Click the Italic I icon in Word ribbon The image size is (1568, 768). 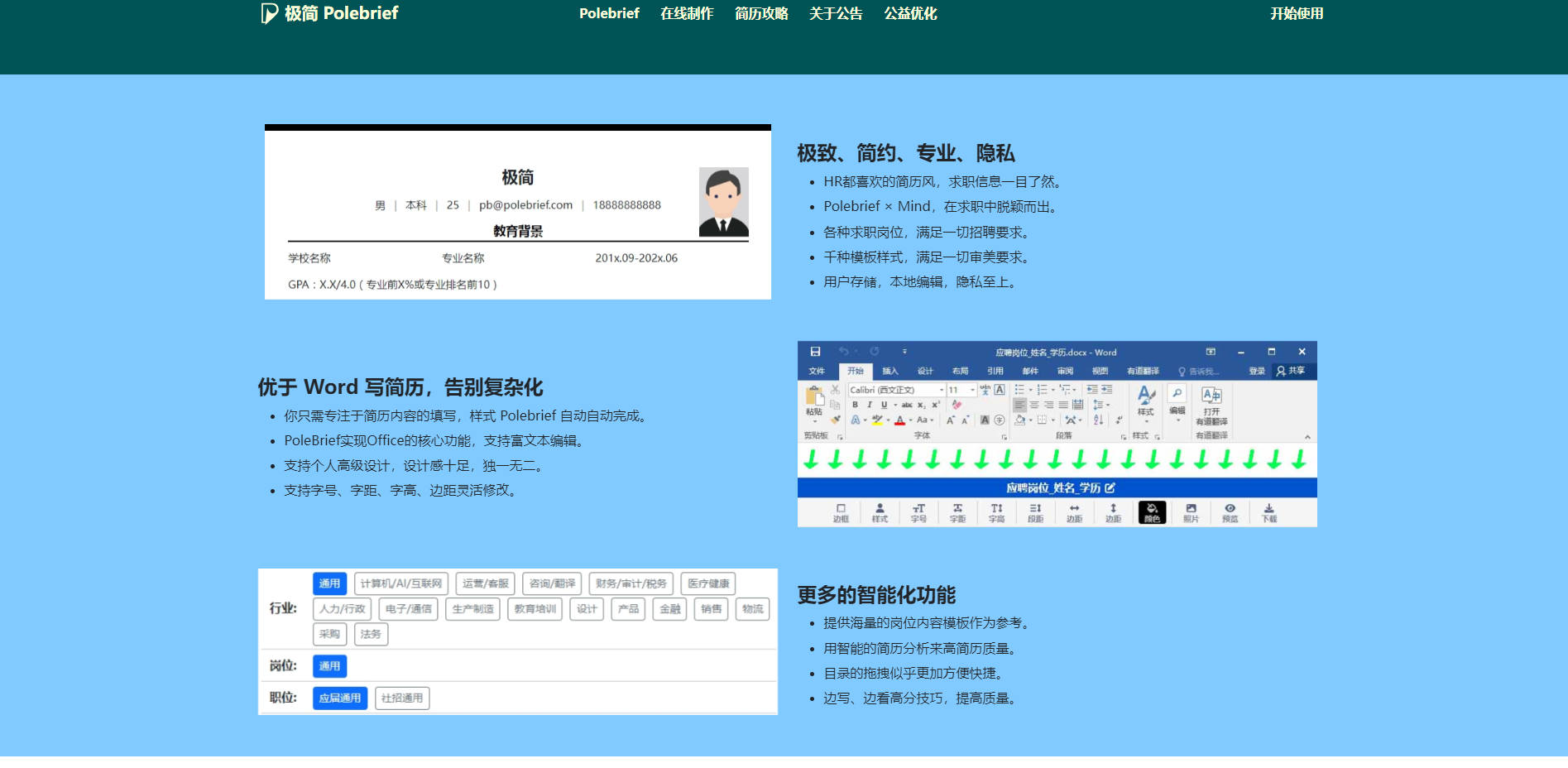tap(870, 405)
